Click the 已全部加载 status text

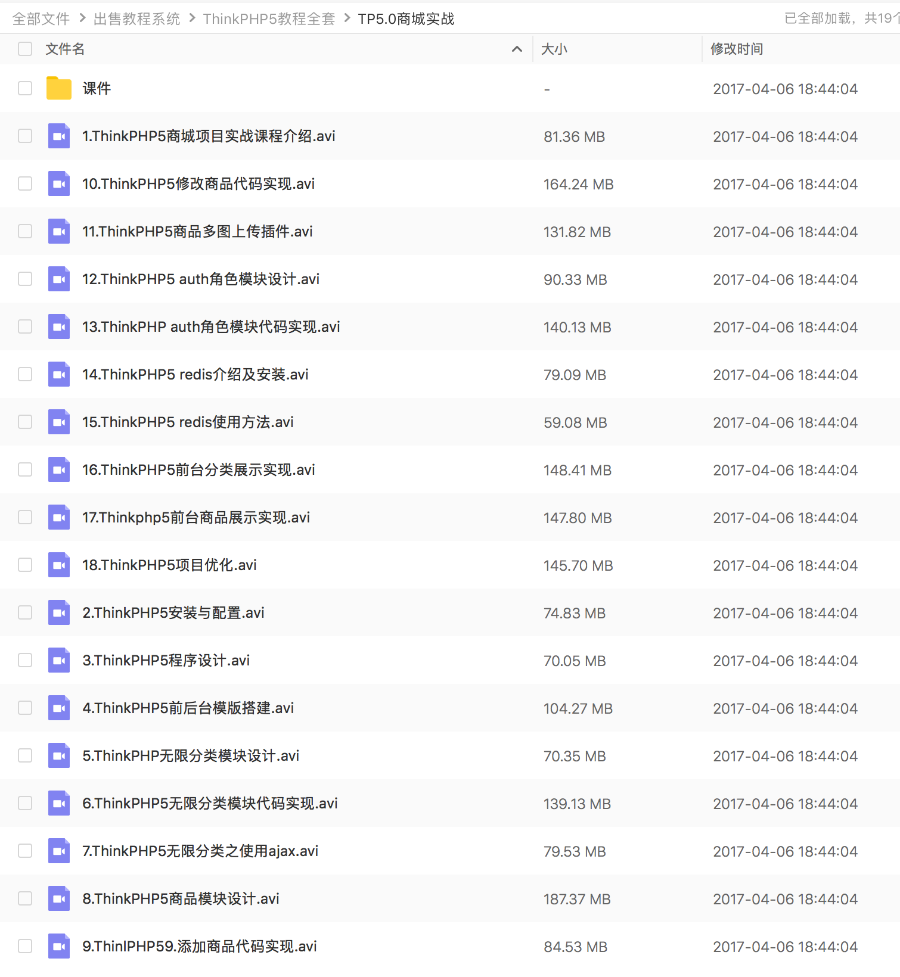[x=818, y=18]
